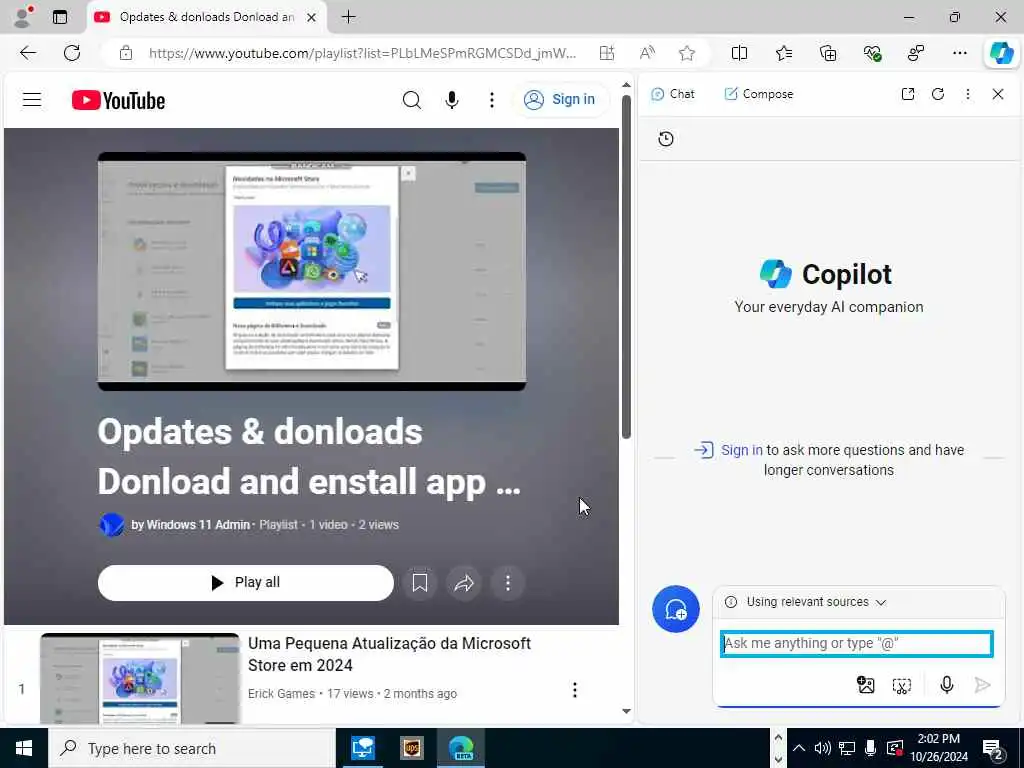Activate Read aloud in address bar
Image resolution: width=1024 pixels, height=768 pixels.
click(647, 53)
